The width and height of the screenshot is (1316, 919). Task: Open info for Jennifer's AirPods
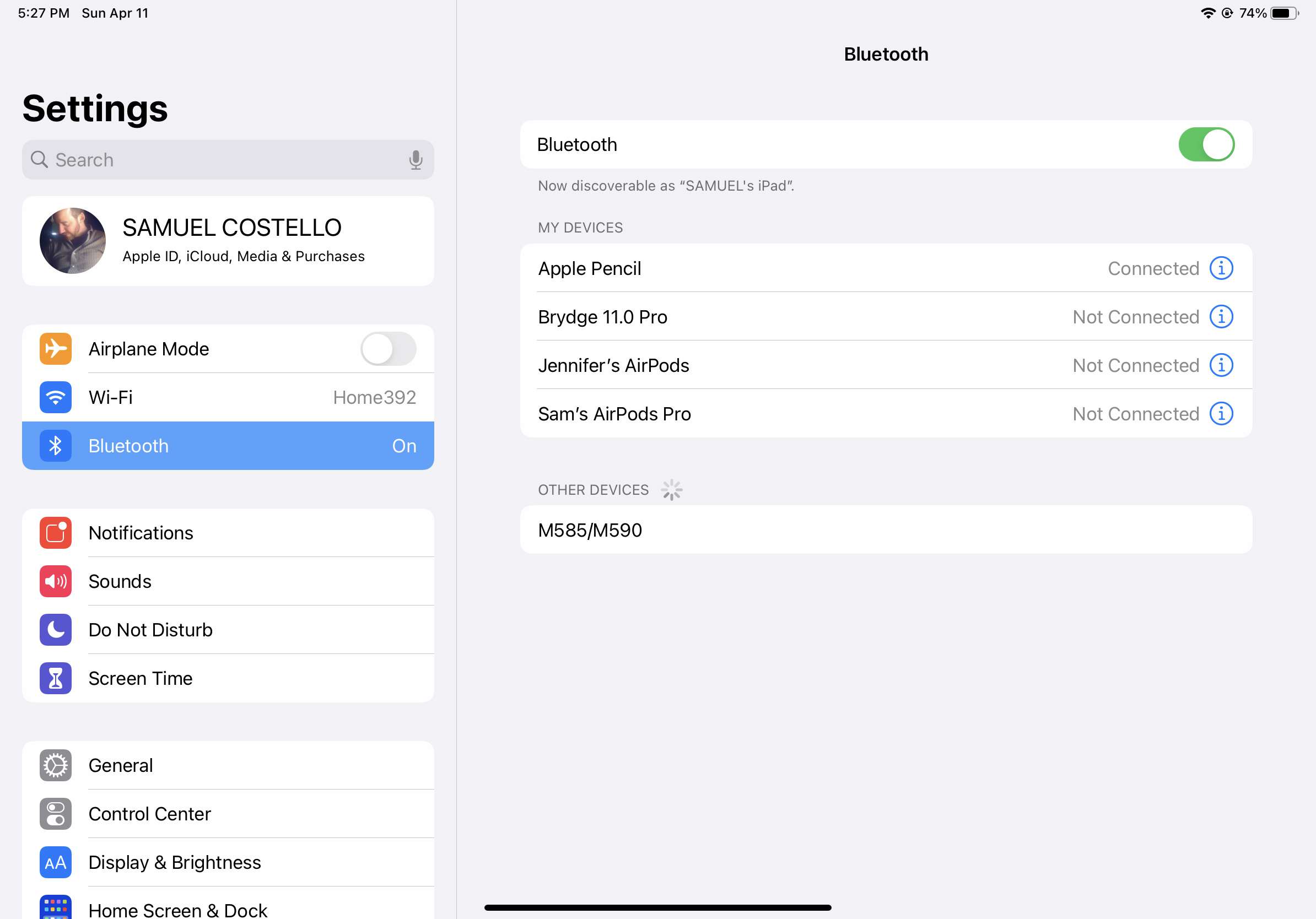click(1221, 365)
